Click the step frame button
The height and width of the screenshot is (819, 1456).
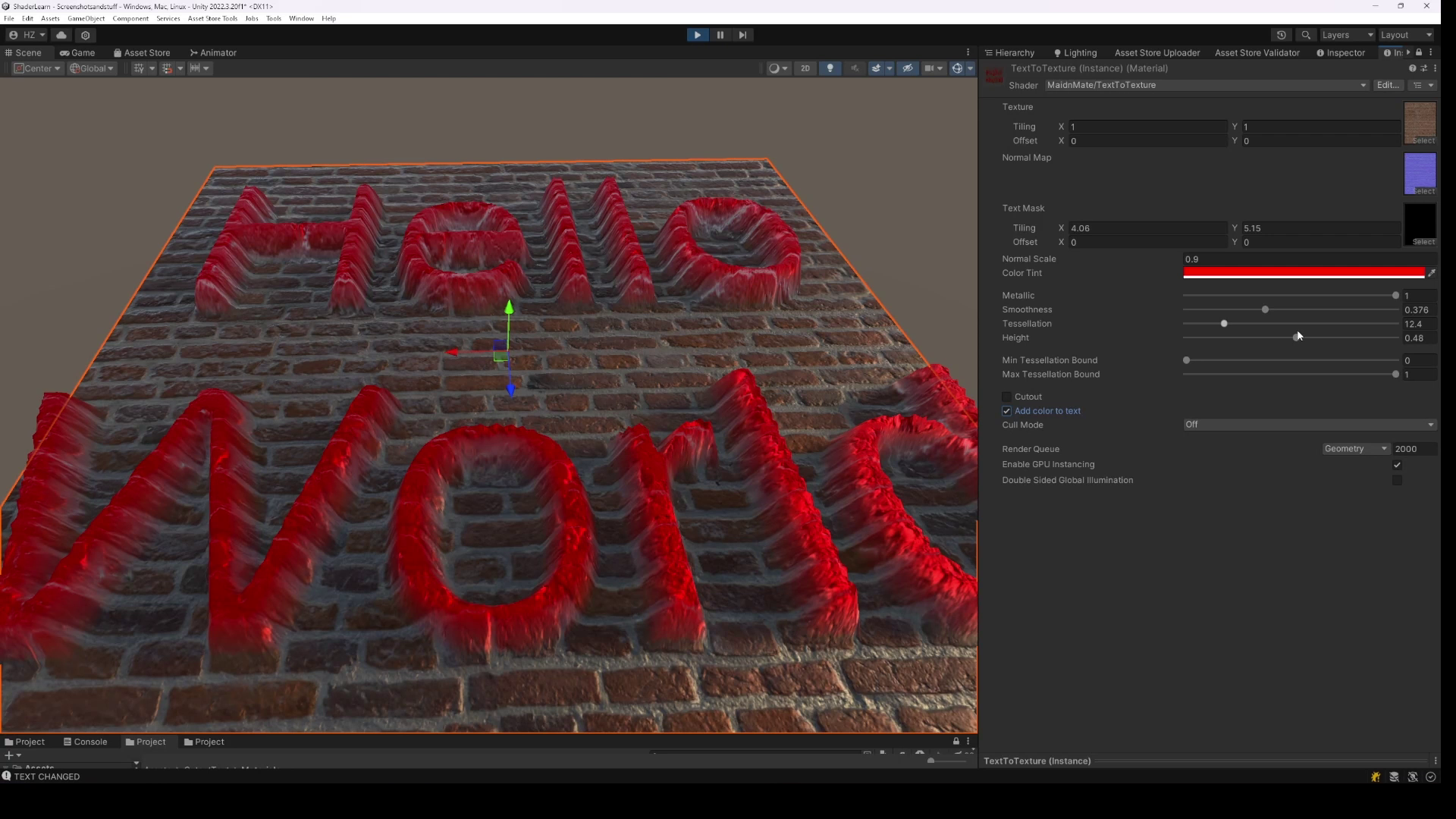742,35
